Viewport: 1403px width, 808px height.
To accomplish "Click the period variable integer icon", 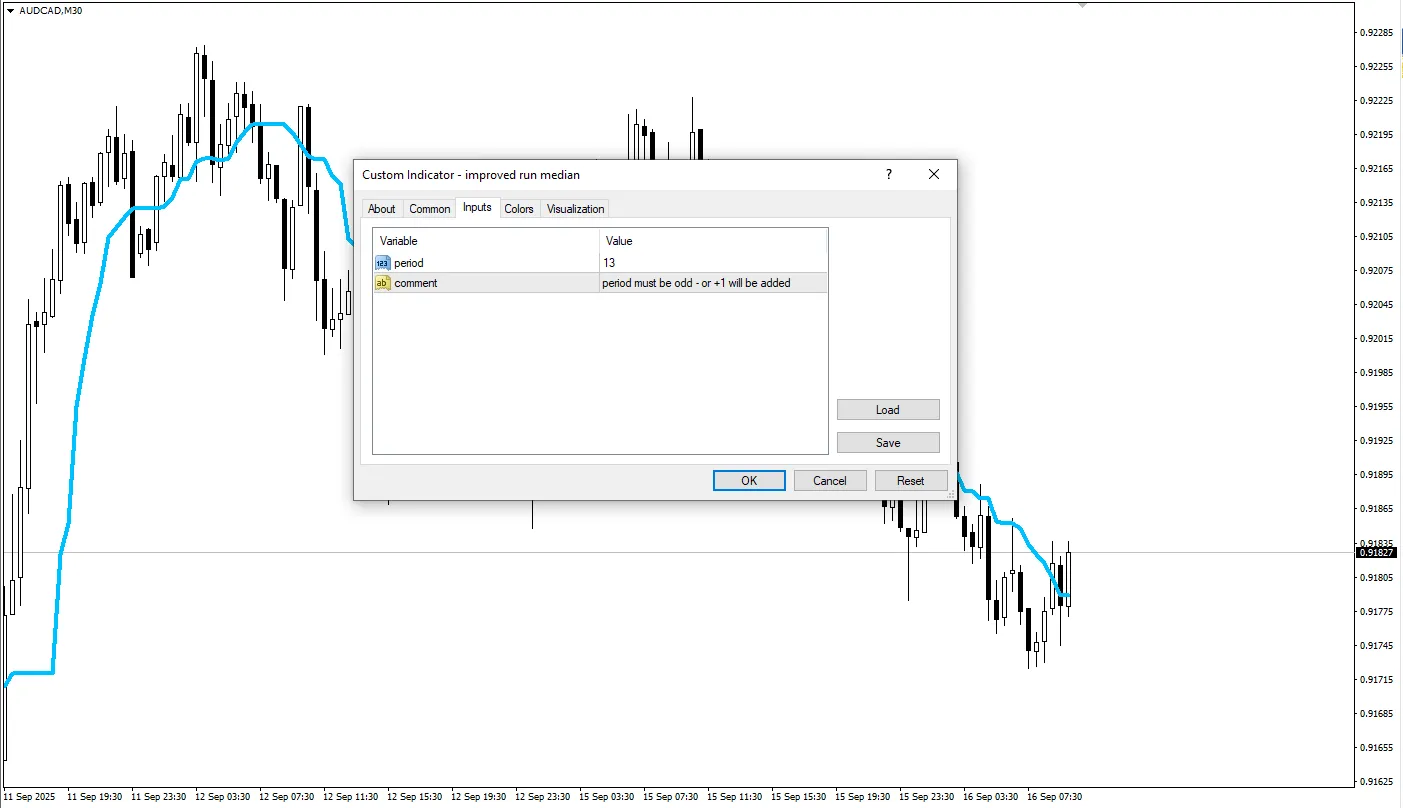I will (x=382, y=263).
